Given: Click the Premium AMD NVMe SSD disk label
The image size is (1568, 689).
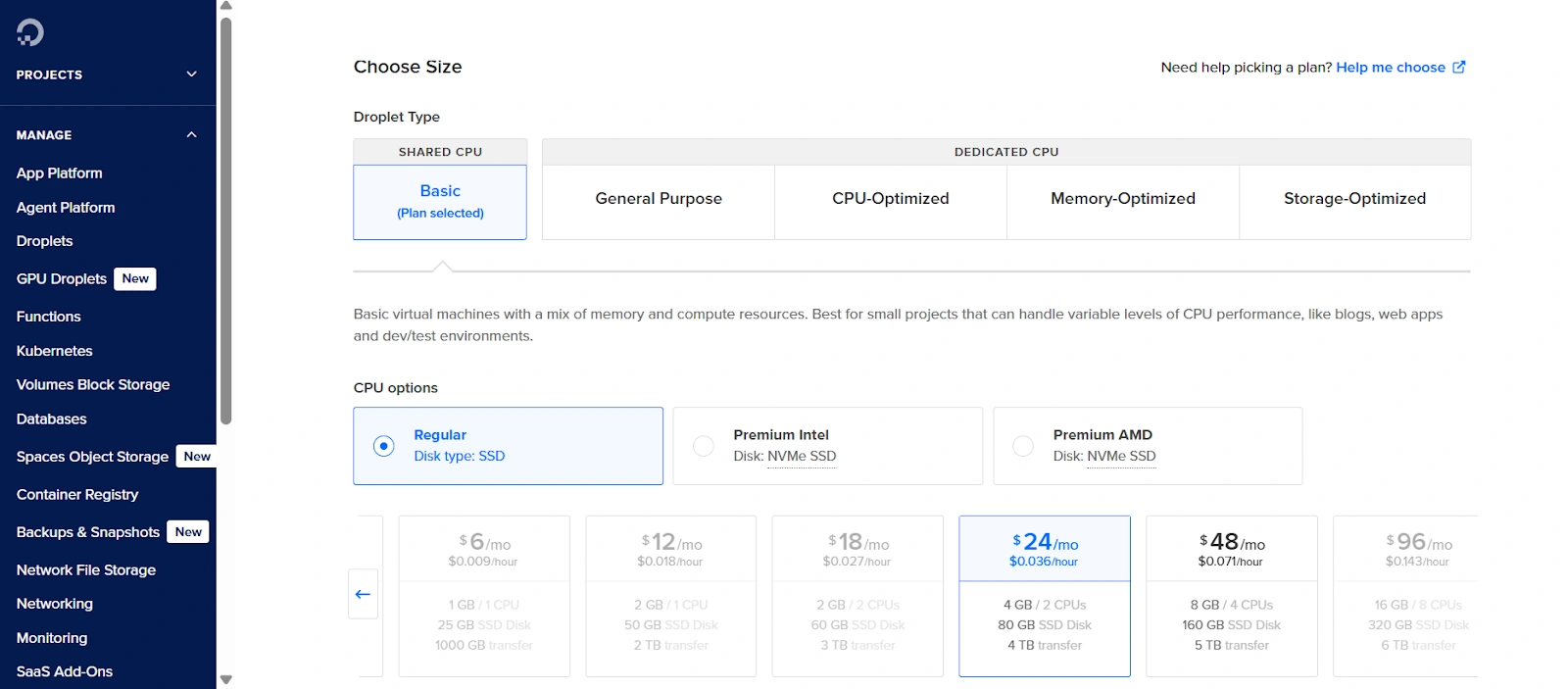Looking at the screenshot, I should point(1121,457).
